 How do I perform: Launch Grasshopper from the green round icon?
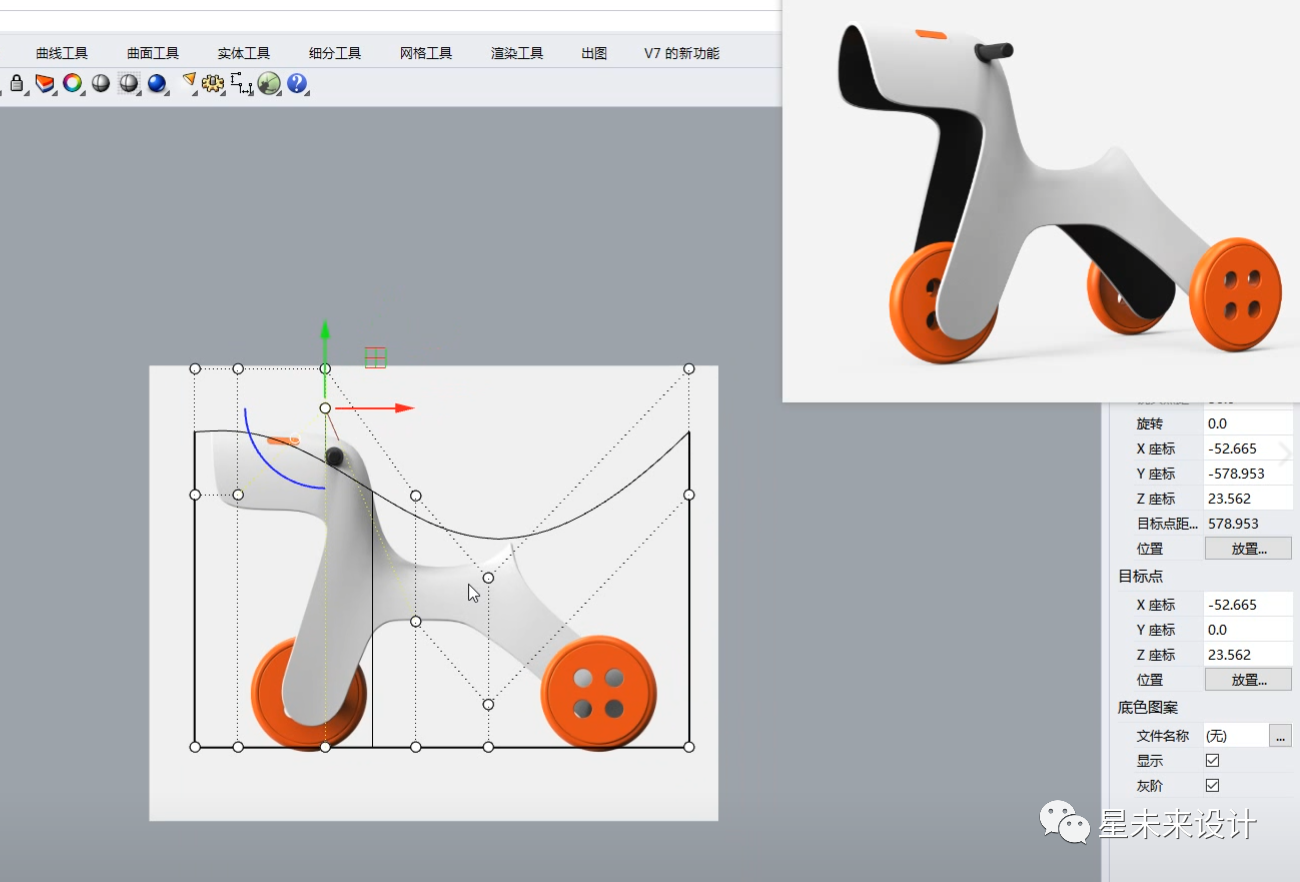[x=268, y=84]
